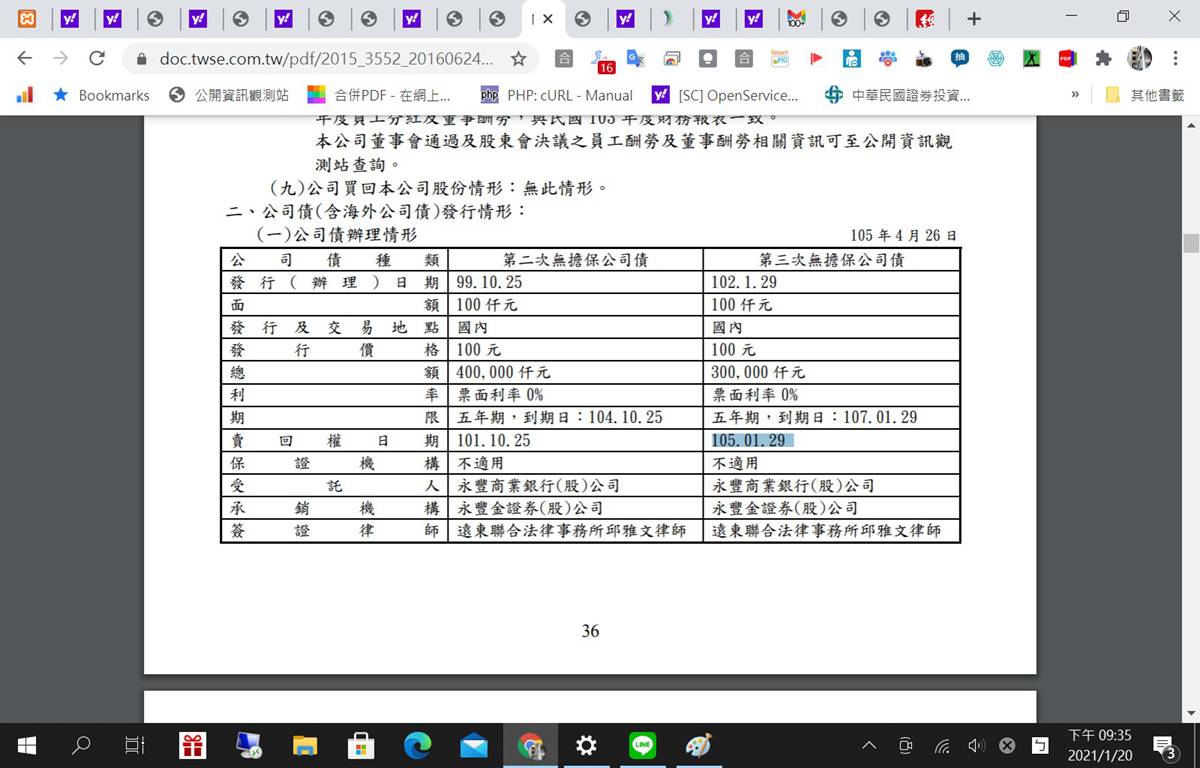Open the Chrome extensions puzzle icon
Screen dimensions: 1200x768
coord(1103,59)
